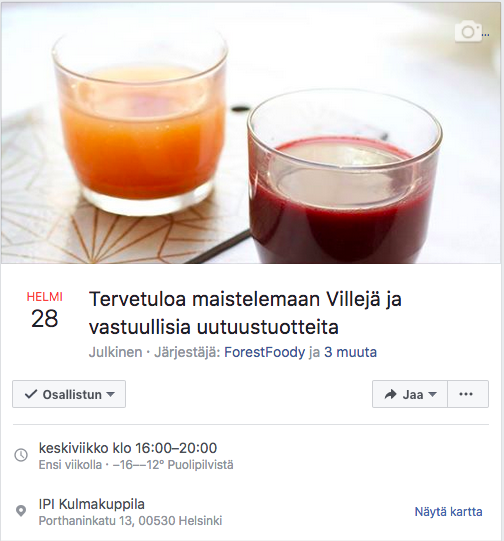Open the '3 muuta' co-organizers link

tap(350, 352)
